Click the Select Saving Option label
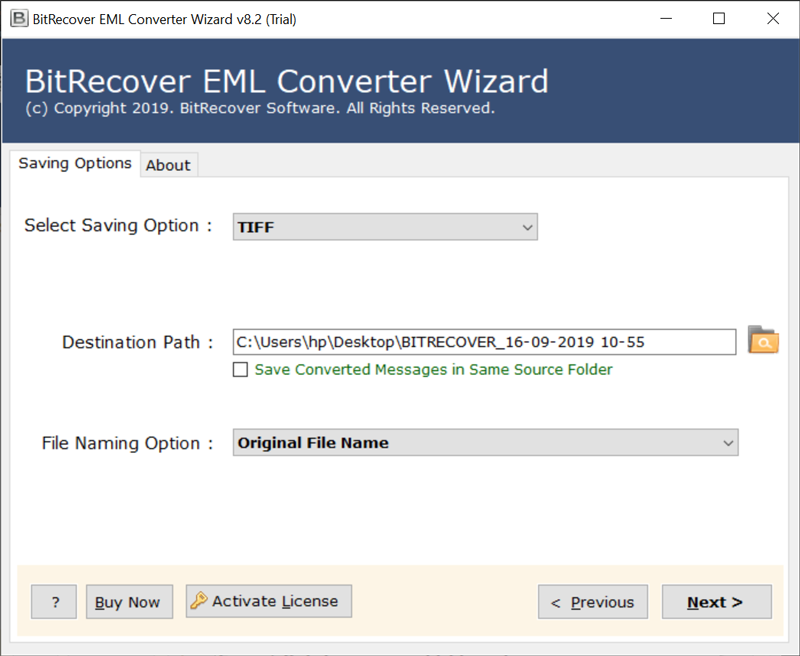This screenshot has height=656, width=800. [118, 225]
